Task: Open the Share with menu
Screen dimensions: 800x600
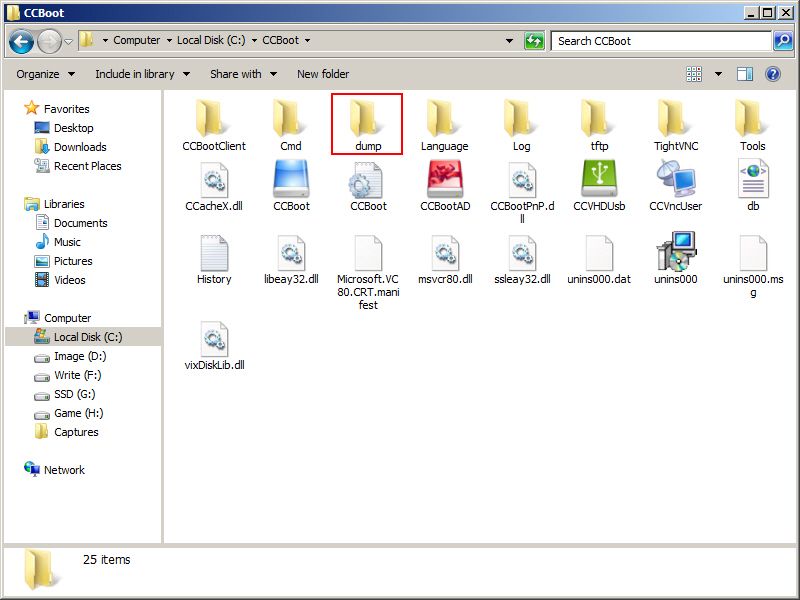Action: click(x=243, y=74)
